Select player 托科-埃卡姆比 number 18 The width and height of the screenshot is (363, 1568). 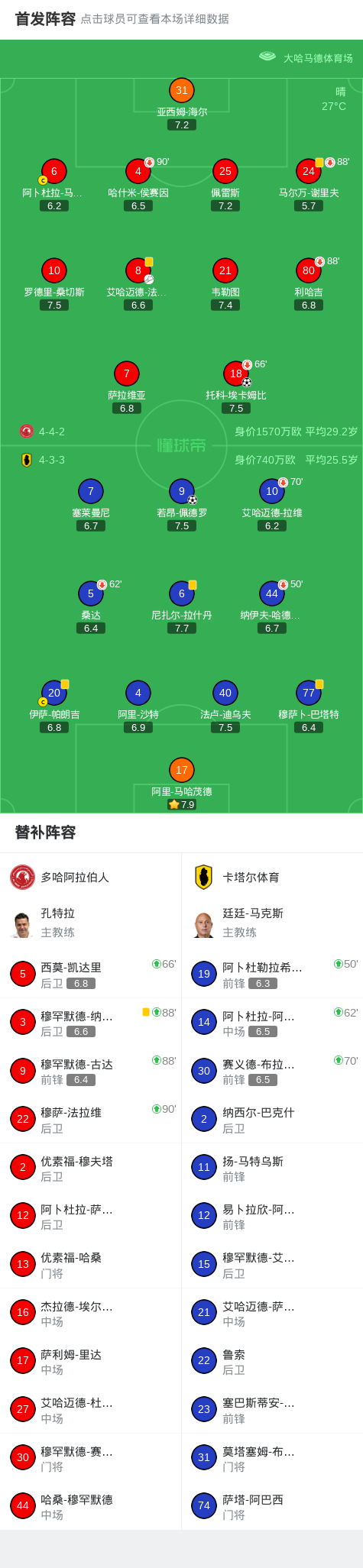coord(236,373)
